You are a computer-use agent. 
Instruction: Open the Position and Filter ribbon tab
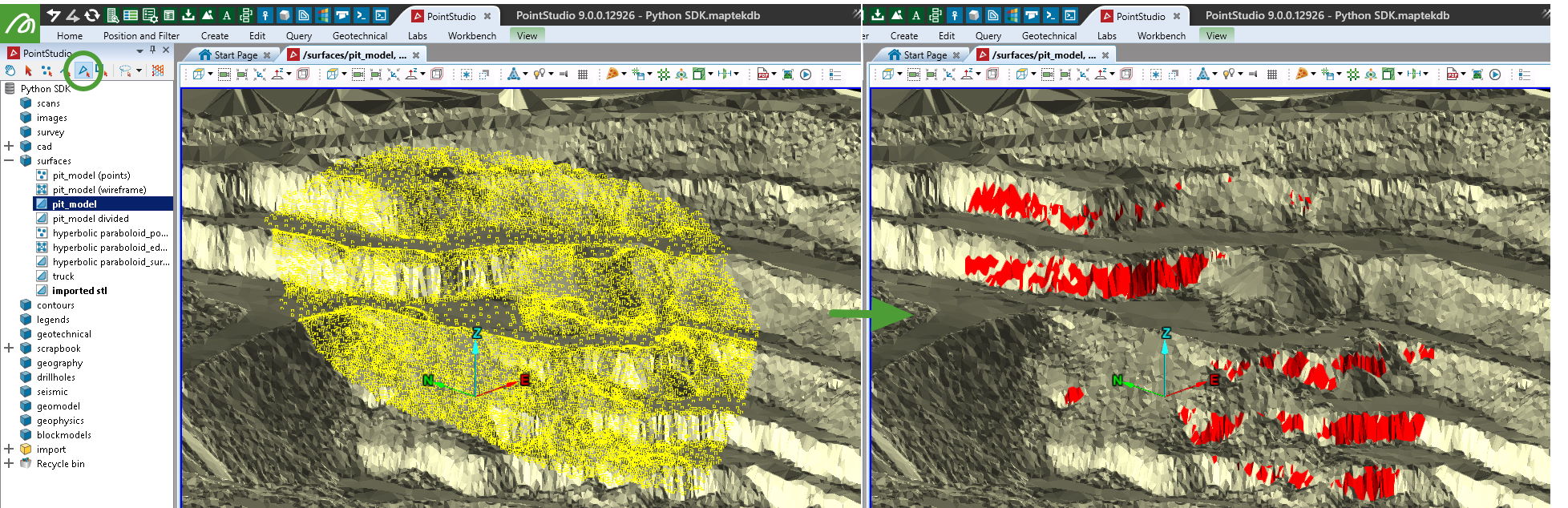click(141, 36)
